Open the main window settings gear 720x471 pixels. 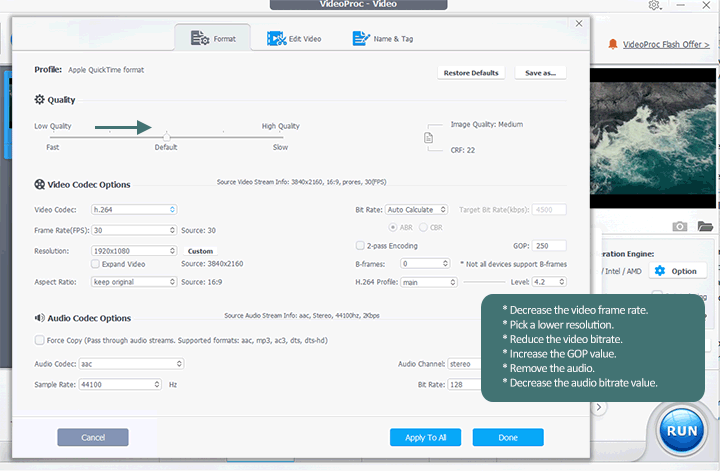tap(654, 5)
